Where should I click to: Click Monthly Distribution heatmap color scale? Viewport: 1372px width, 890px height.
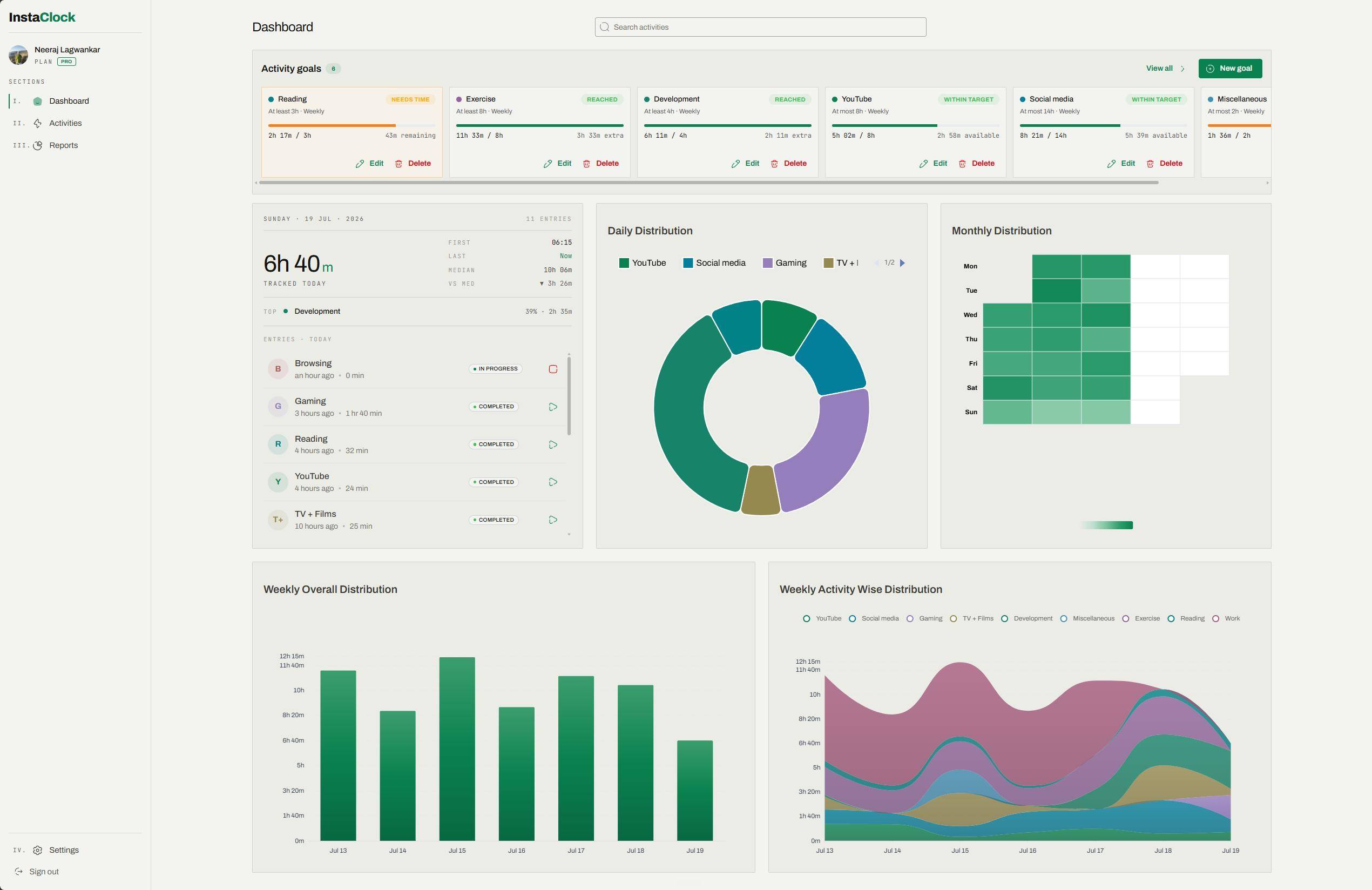tap(1106, 525)
